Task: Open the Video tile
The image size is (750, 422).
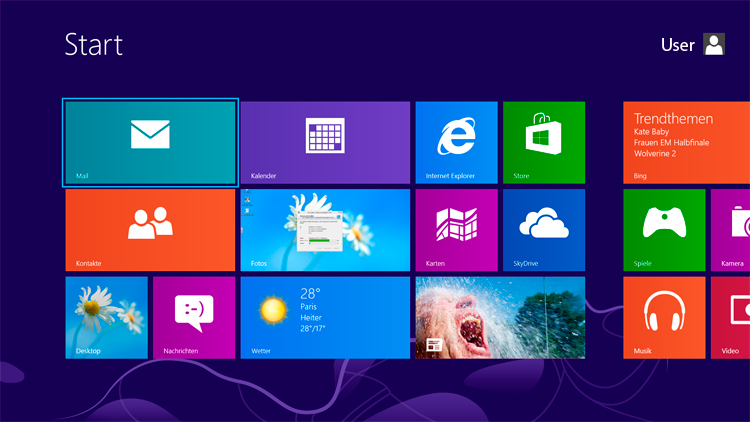Action: [x=731, y=317]
